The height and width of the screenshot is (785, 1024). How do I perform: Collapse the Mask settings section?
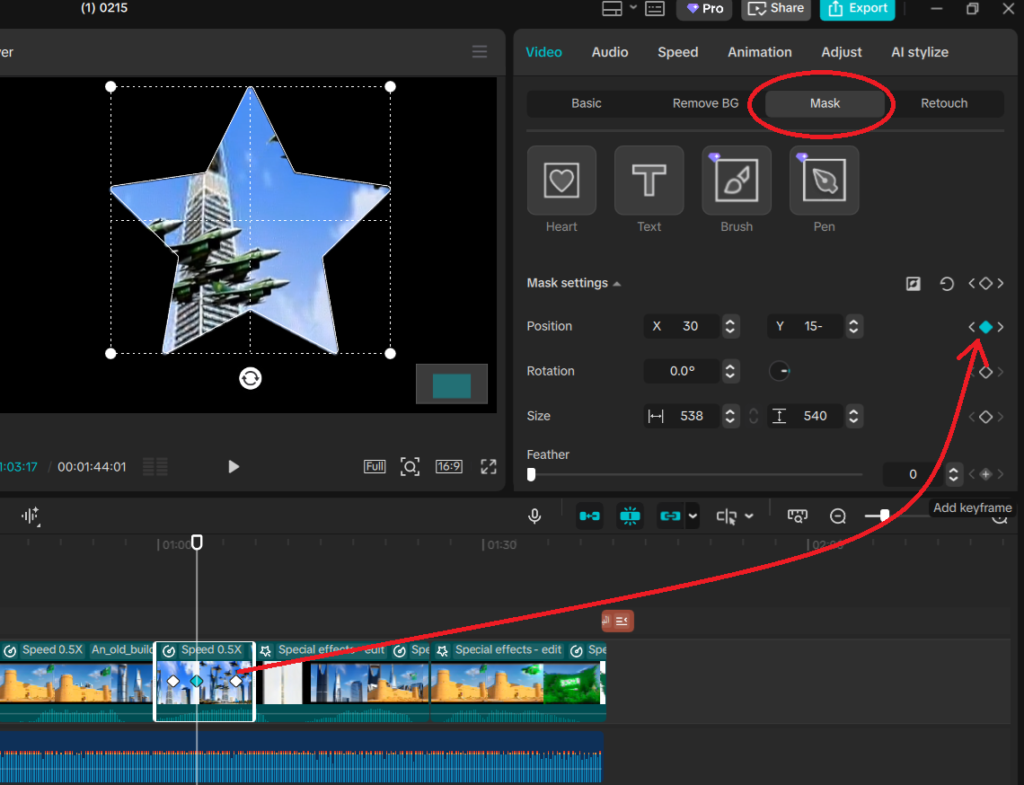[617, 284]
